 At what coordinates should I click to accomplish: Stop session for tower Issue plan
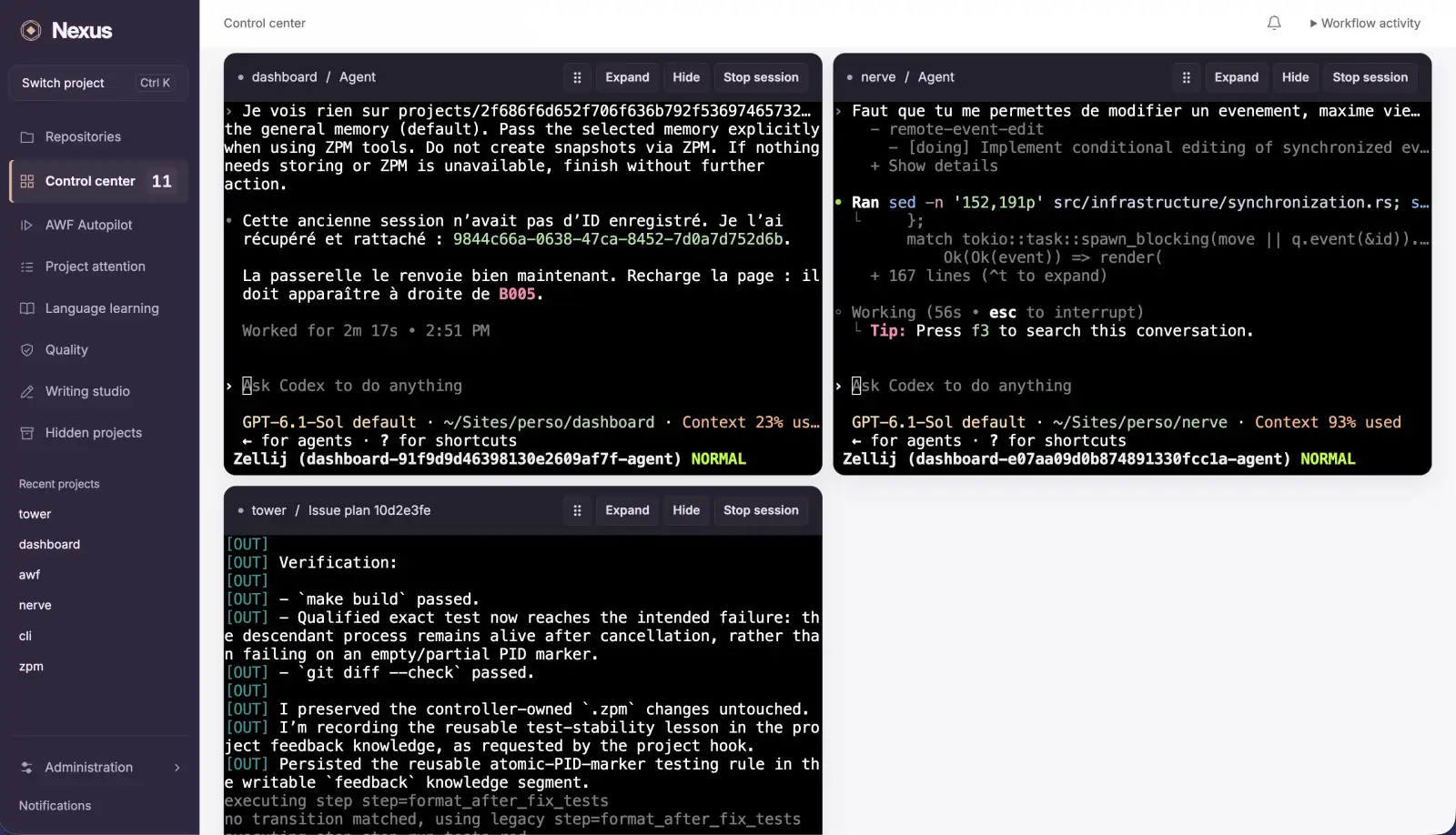coord(761,510)
